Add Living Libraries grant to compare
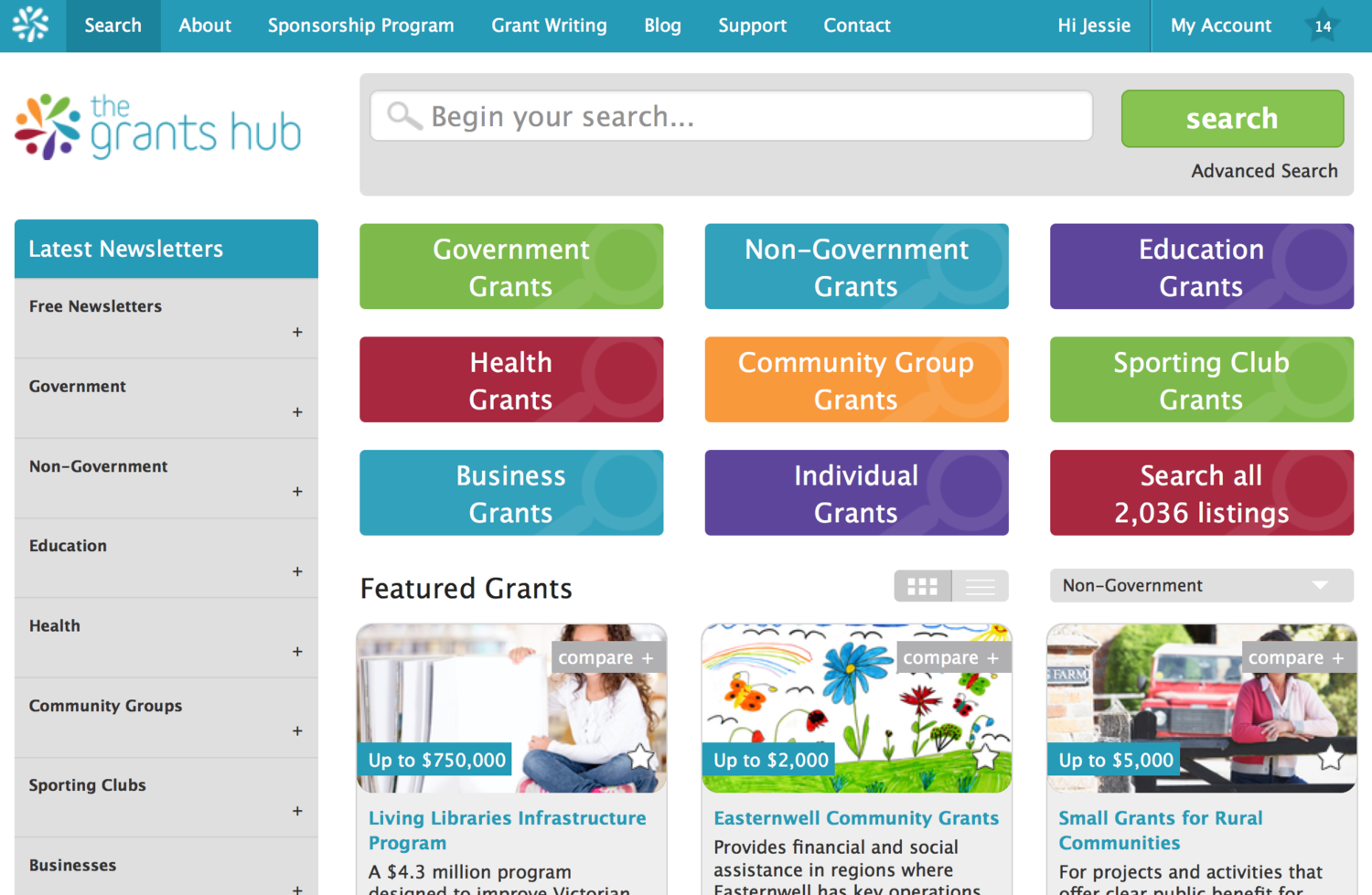The image size is (1372, 895). coord(606,657)
